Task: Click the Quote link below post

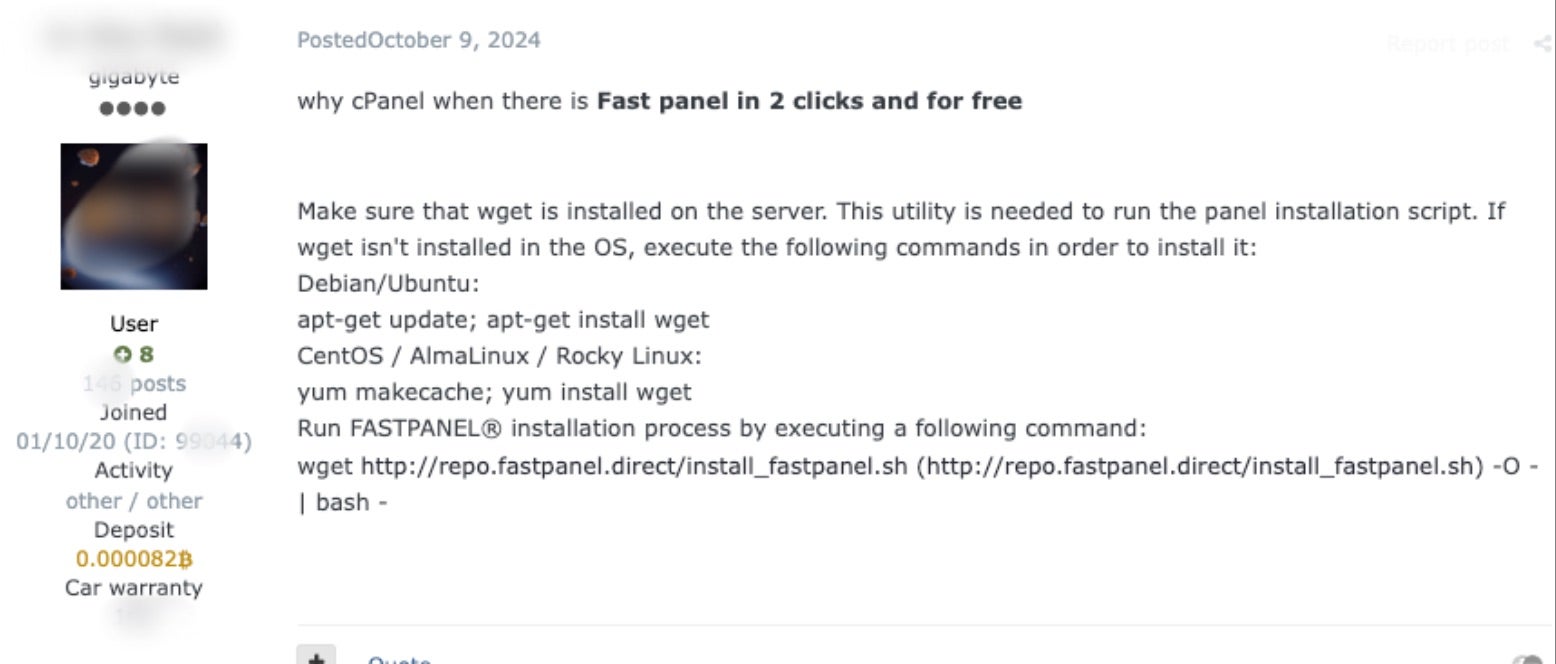Action: (398, 658)
